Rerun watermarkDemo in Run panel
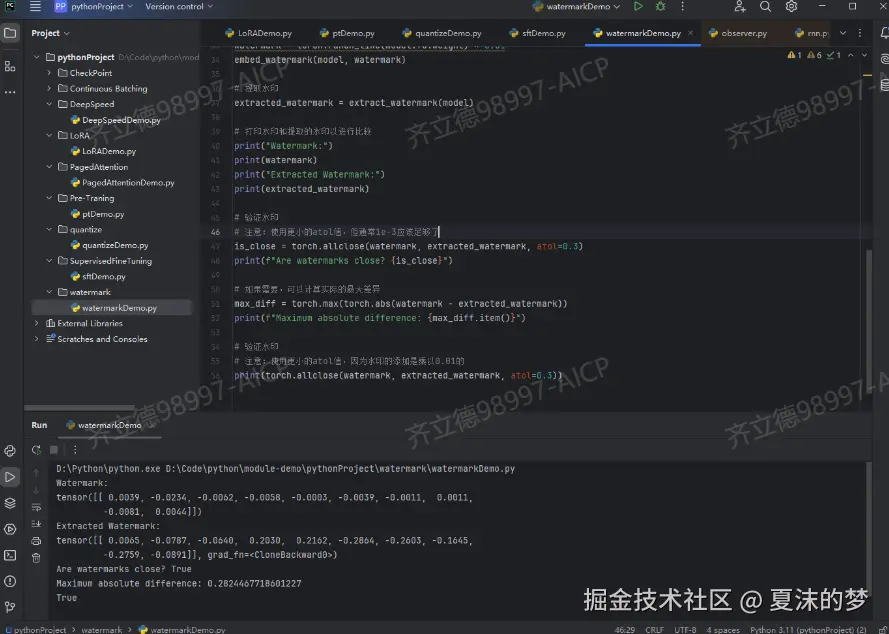Screen dimensions: 889x634 tap(36, 450)
